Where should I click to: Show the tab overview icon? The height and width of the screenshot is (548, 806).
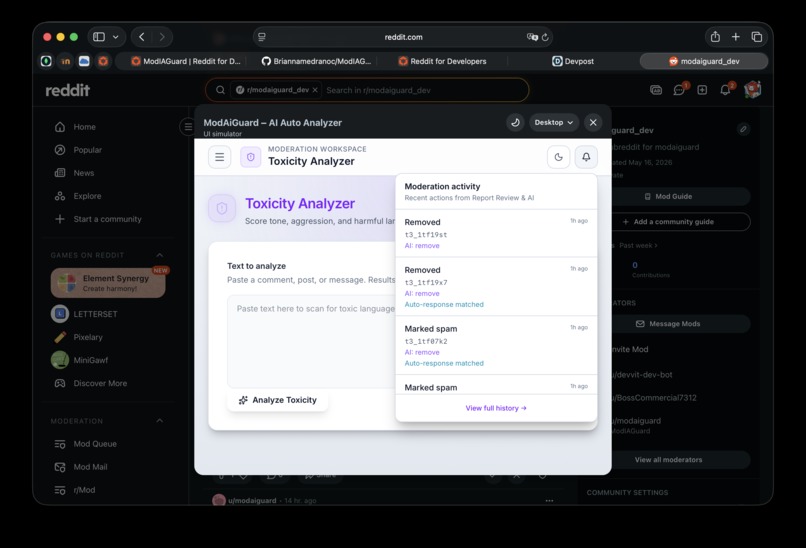(757, 36)
